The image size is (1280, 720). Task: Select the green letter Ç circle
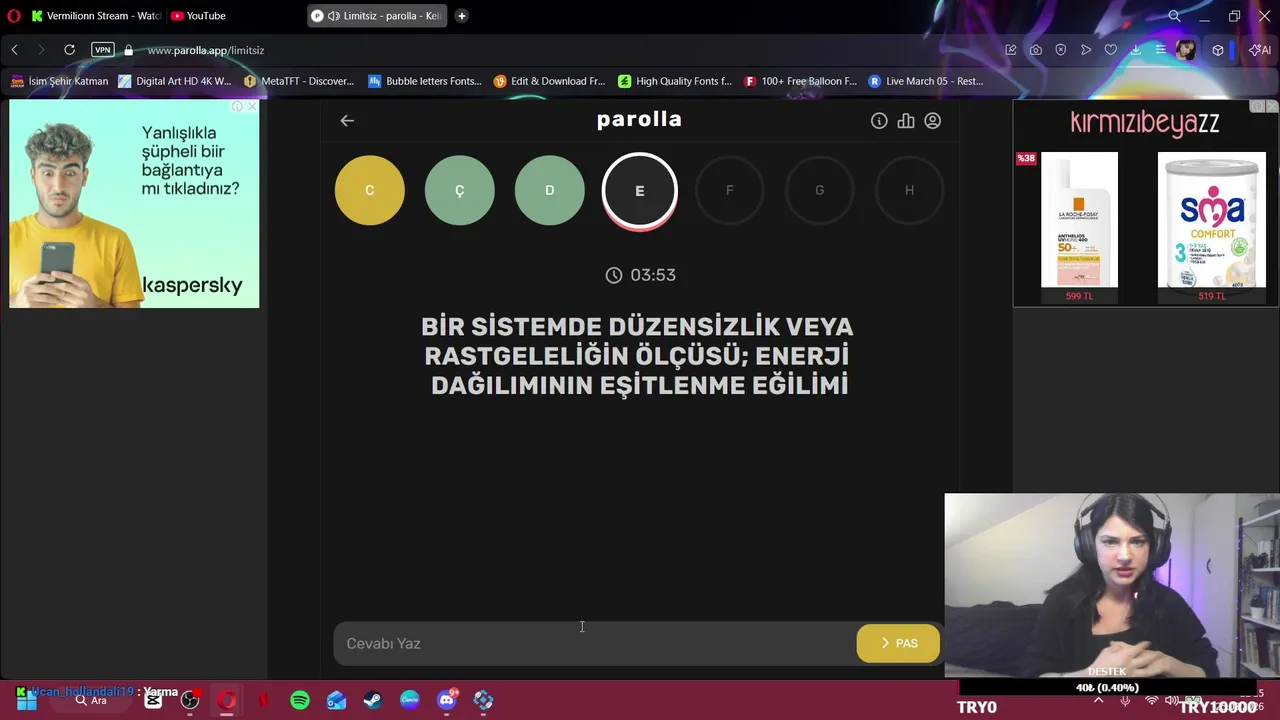tap(460, 190)
